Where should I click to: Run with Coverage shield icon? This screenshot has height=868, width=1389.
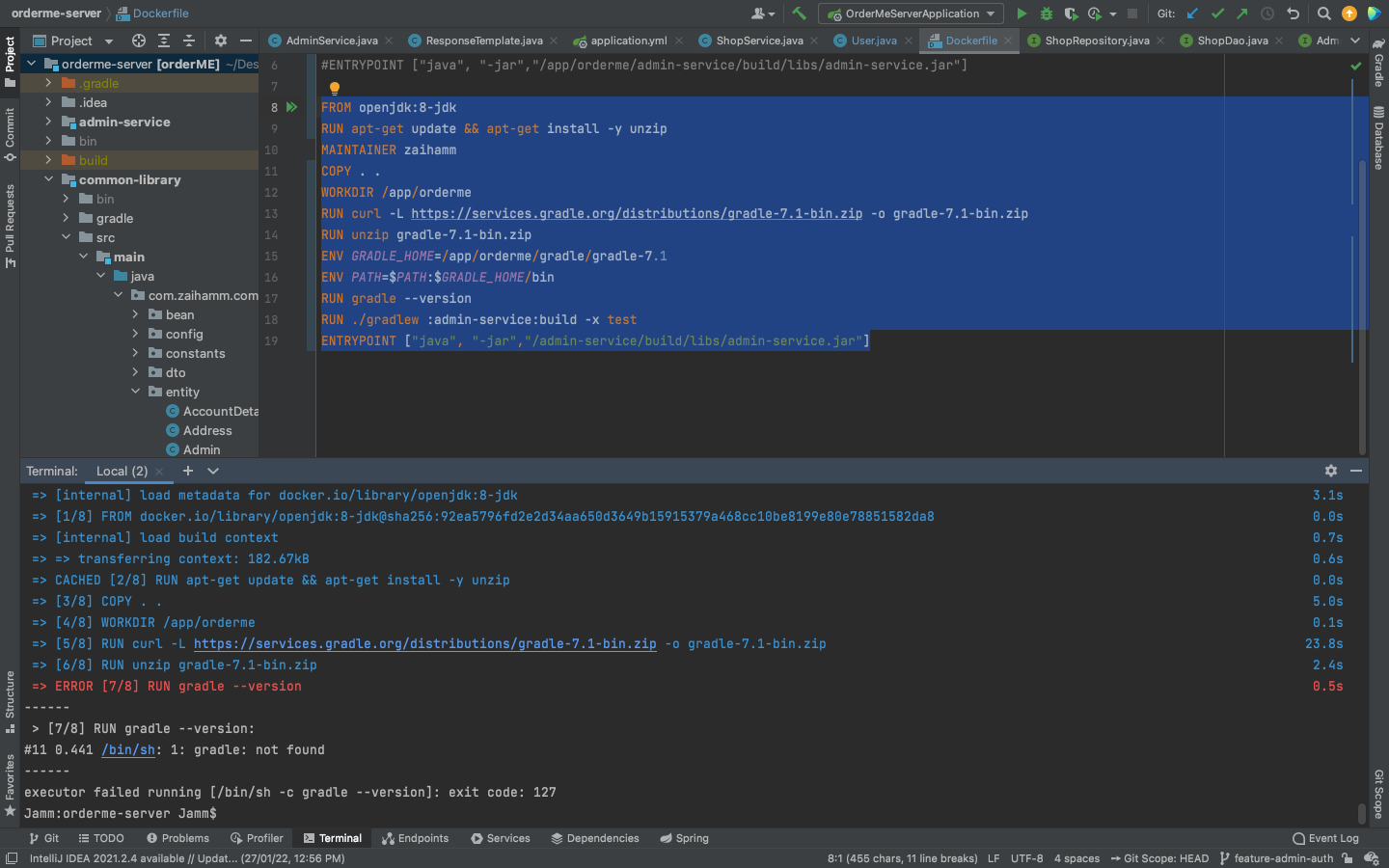point(1071,14)
